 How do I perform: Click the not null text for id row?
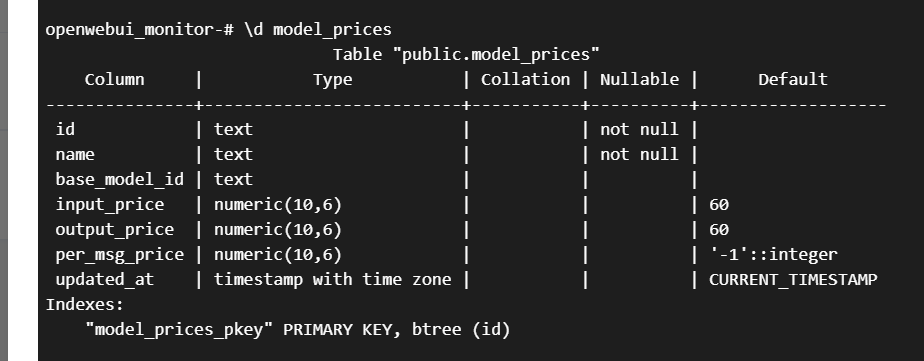pyautogui.click(x=639, y=130)
